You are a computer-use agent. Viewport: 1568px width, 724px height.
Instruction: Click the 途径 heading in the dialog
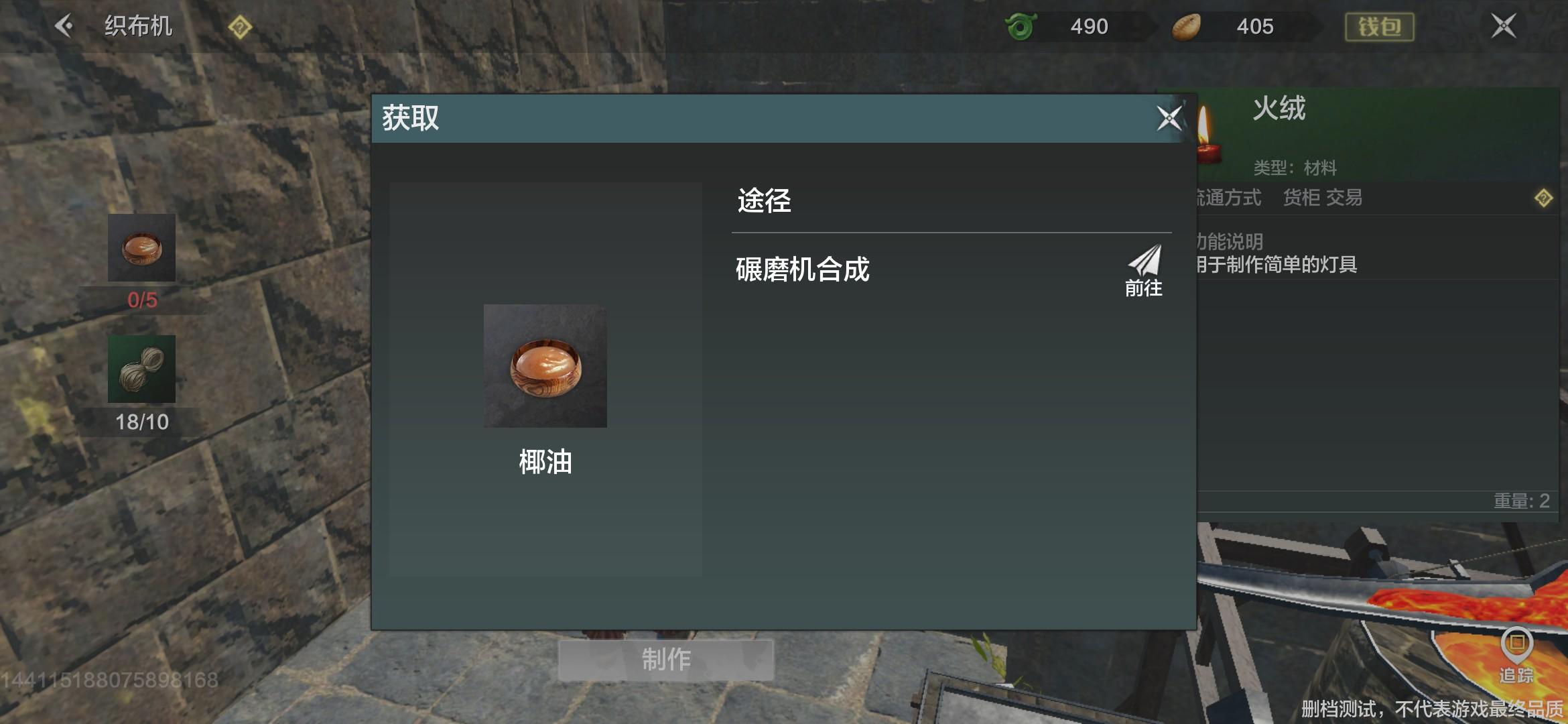765,200
